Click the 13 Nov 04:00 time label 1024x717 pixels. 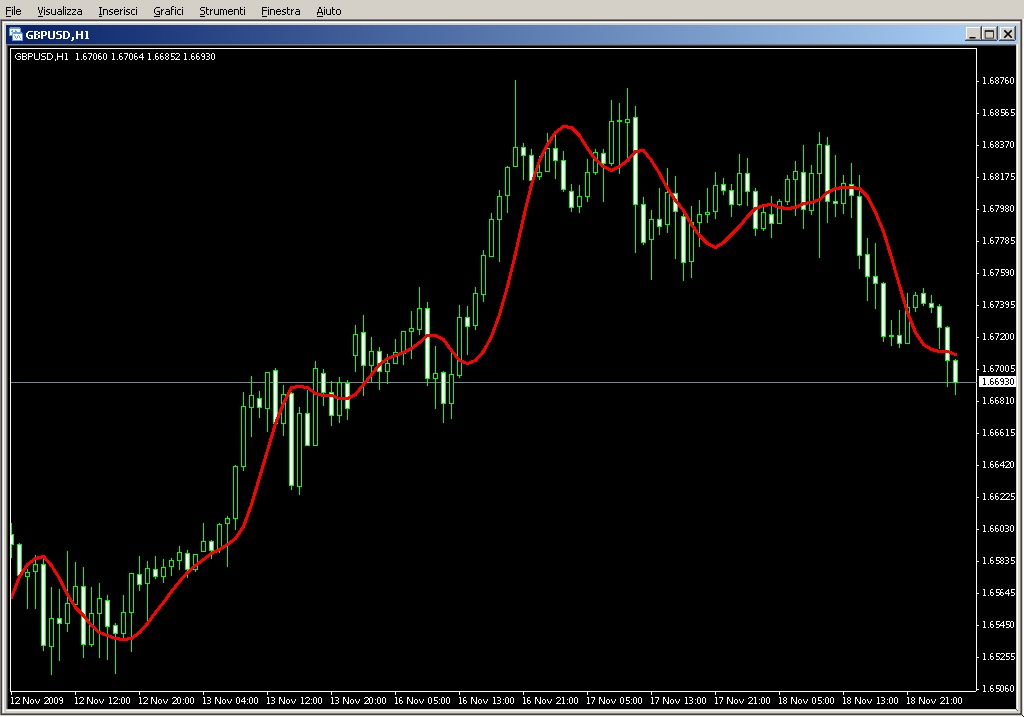(x=230, y=701)
